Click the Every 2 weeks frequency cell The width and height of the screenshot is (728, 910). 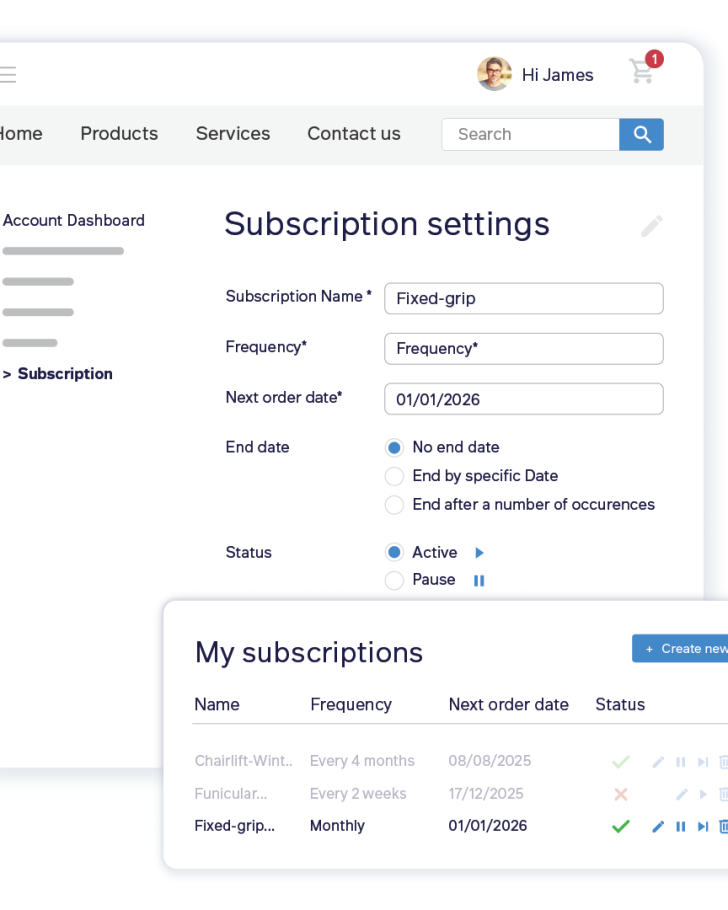(358, 793)
